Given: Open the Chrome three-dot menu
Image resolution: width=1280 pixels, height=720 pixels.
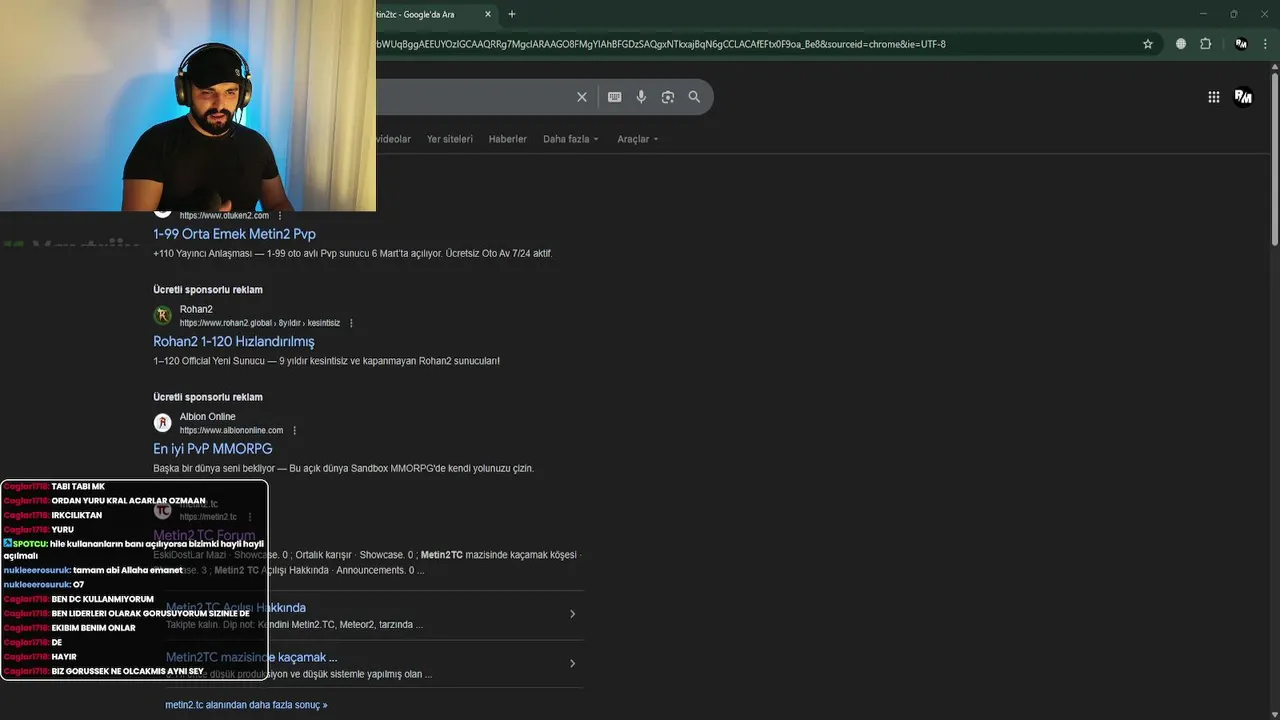Looking at the screenshot, I should point(1265,44).
